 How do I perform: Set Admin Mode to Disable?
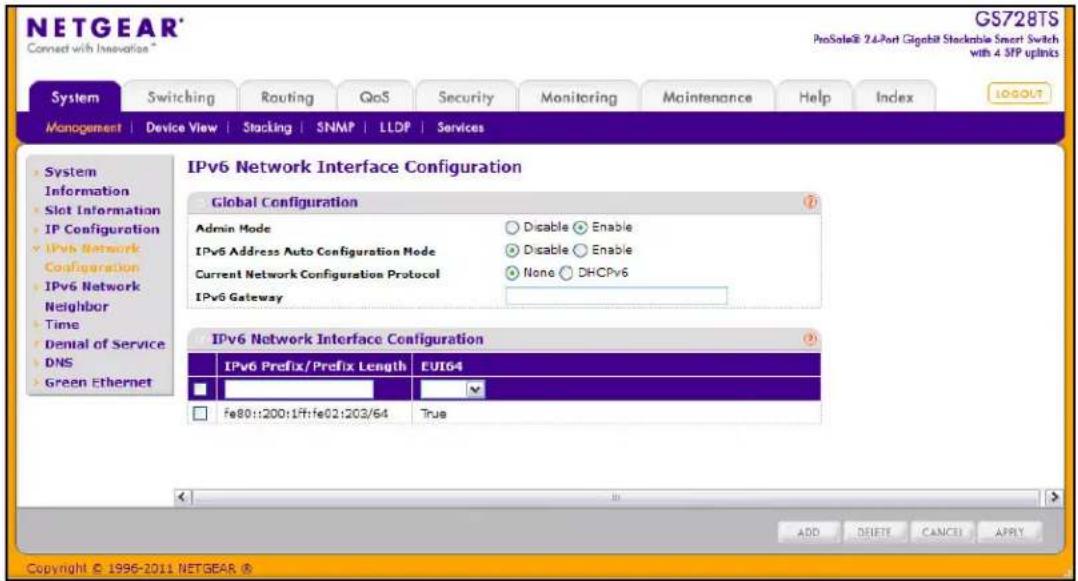point(512,228)
